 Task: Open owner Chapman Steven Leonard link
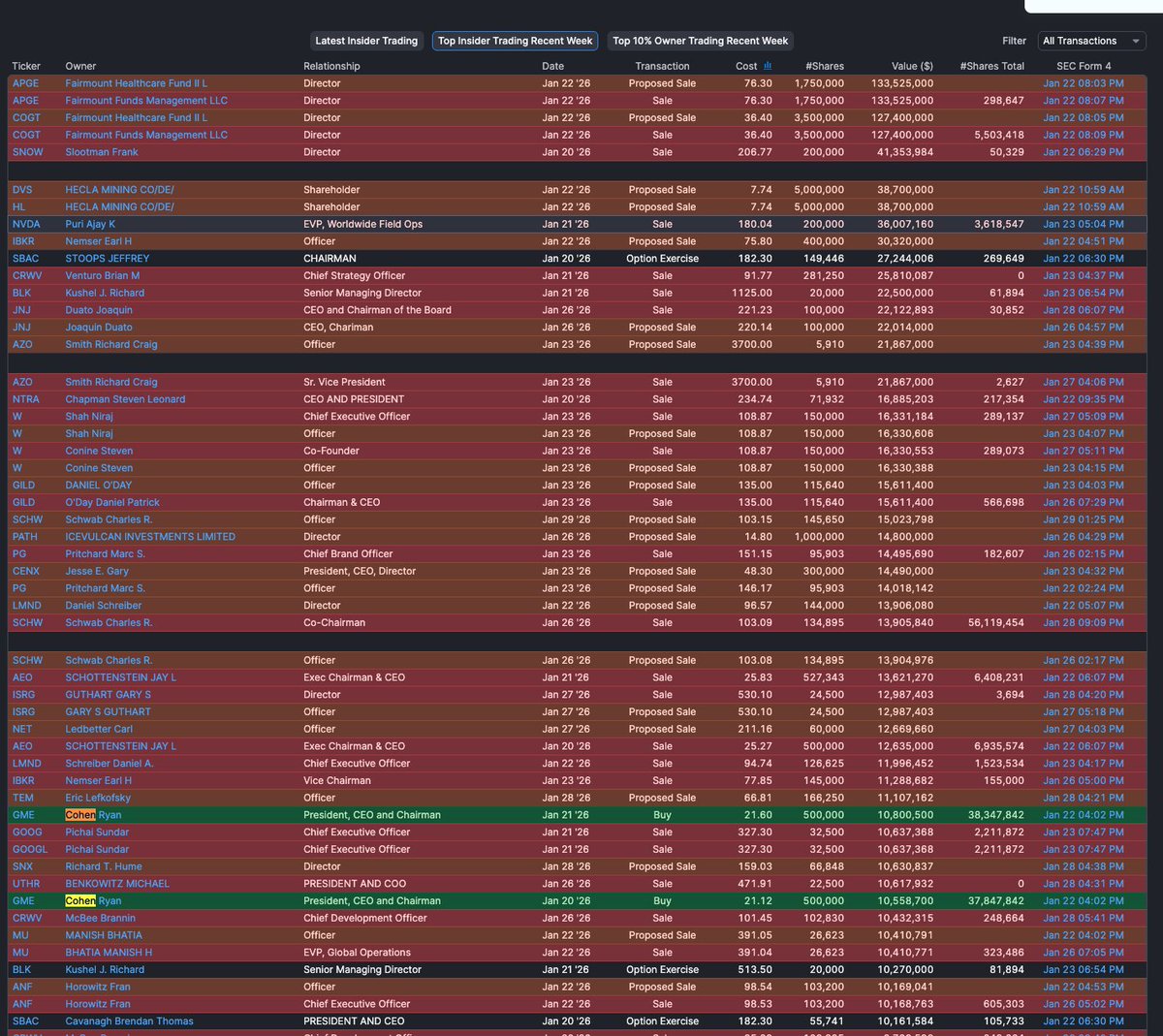tap(125, 399)
